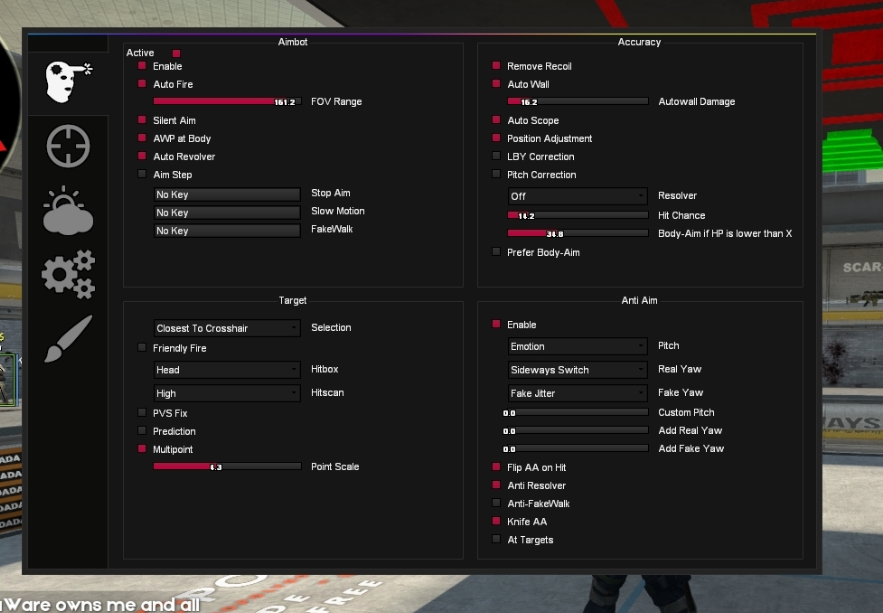
Task: Enable the Aimbot Enable checkbox
Action: click(141, 66)
